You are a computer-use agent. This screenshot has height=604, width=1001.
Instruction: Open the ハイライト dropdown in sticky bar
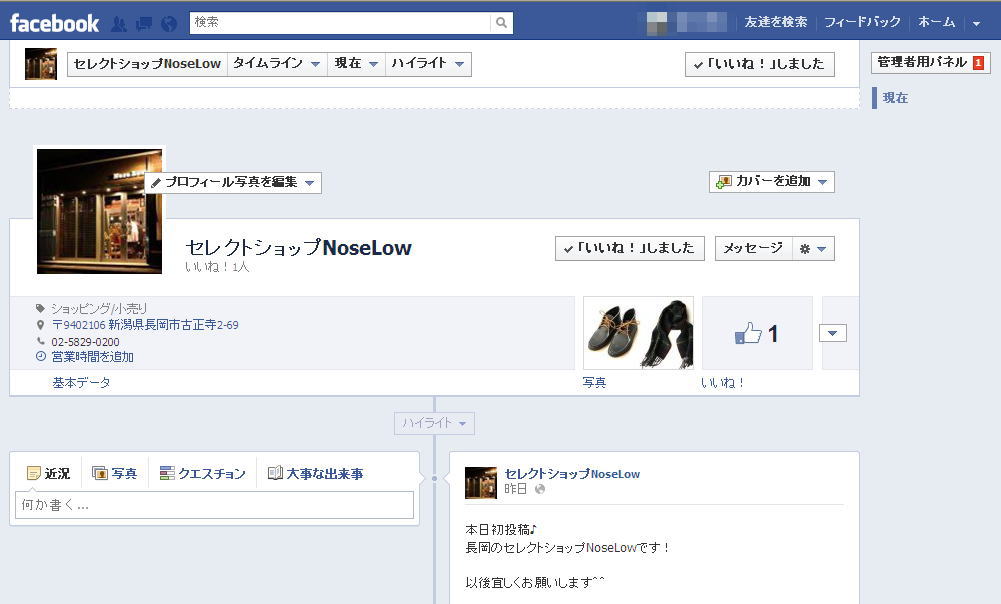[x=428, y=64]
